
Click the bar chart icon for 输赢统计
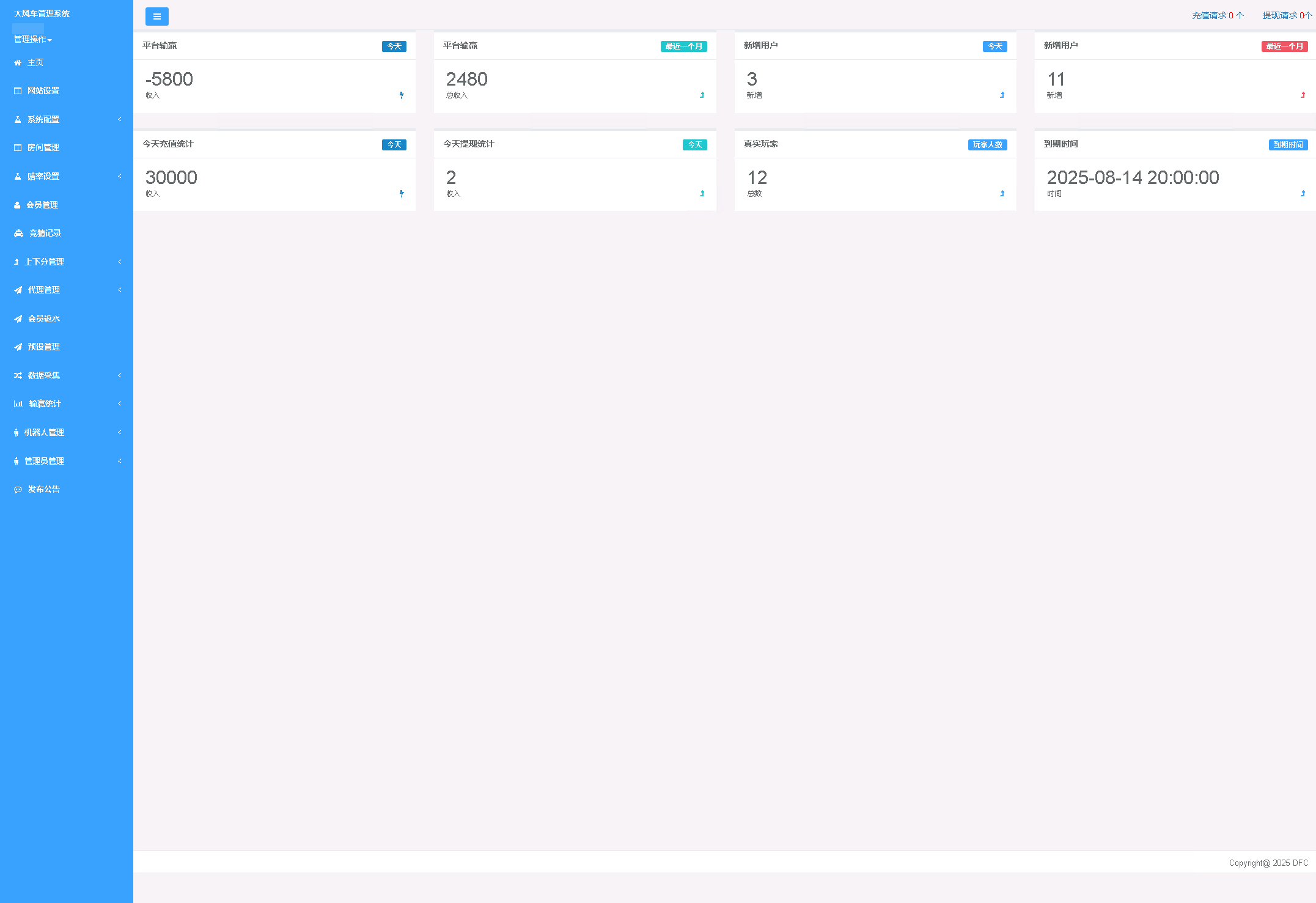[x=18, y=404]
